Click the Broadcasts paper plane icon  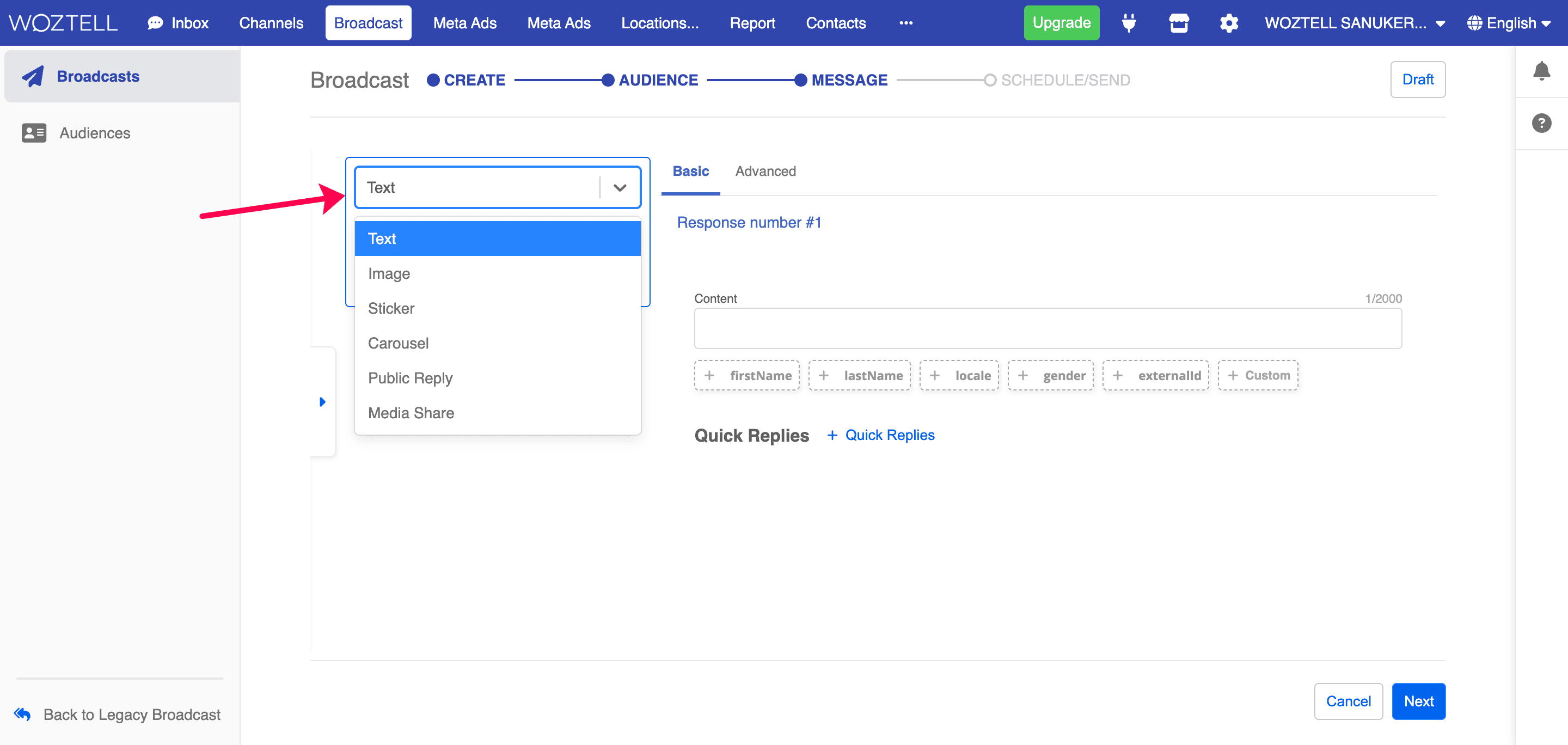click(x=33, y=77)
